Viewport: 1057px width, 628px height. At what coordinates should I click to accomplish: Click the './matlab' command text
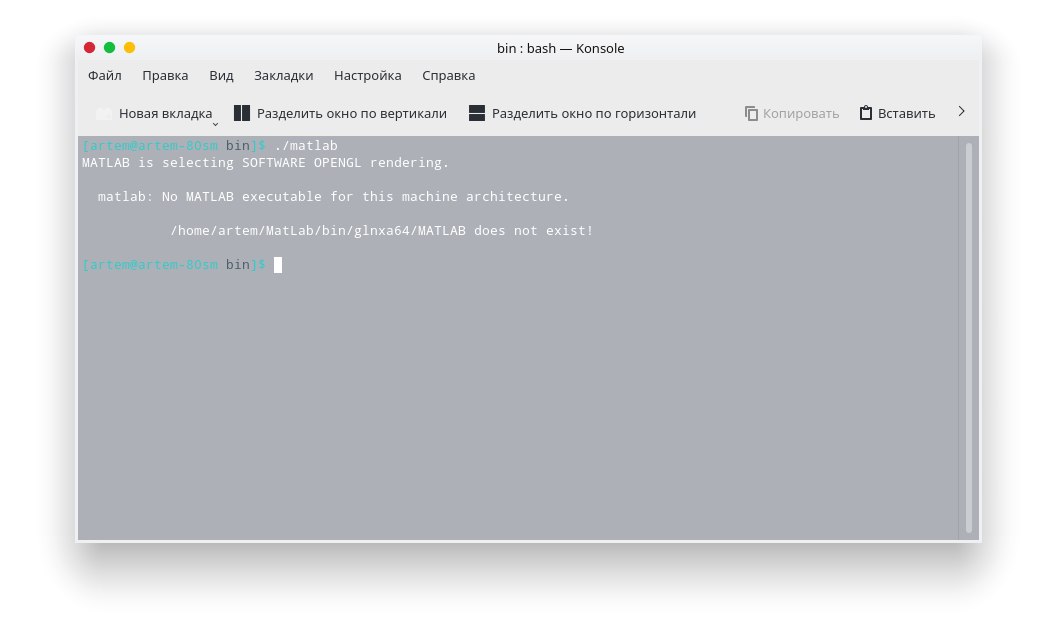[x=306, y=146]
